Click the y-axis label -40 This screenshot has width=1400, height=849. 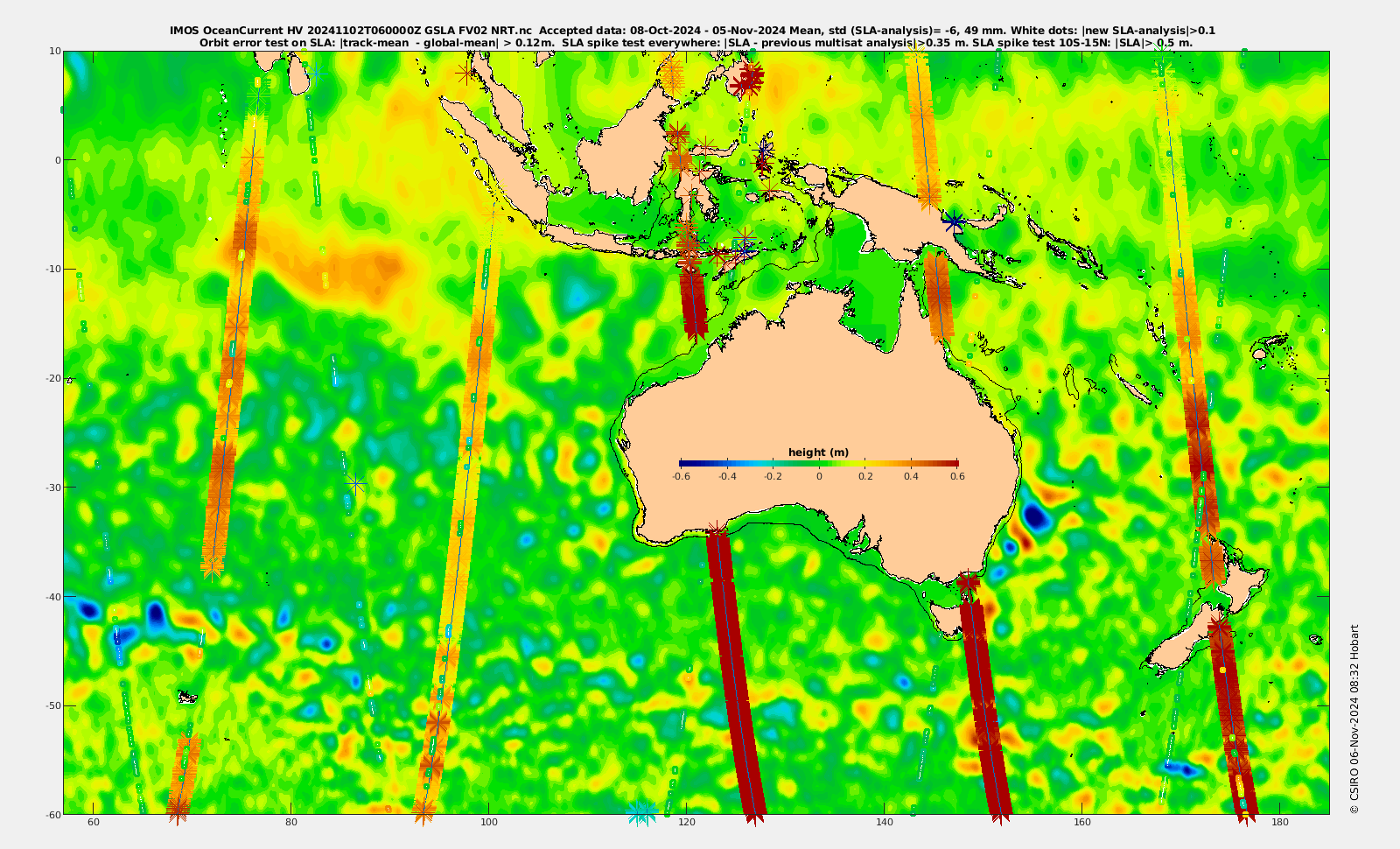[x=52, y=597]
